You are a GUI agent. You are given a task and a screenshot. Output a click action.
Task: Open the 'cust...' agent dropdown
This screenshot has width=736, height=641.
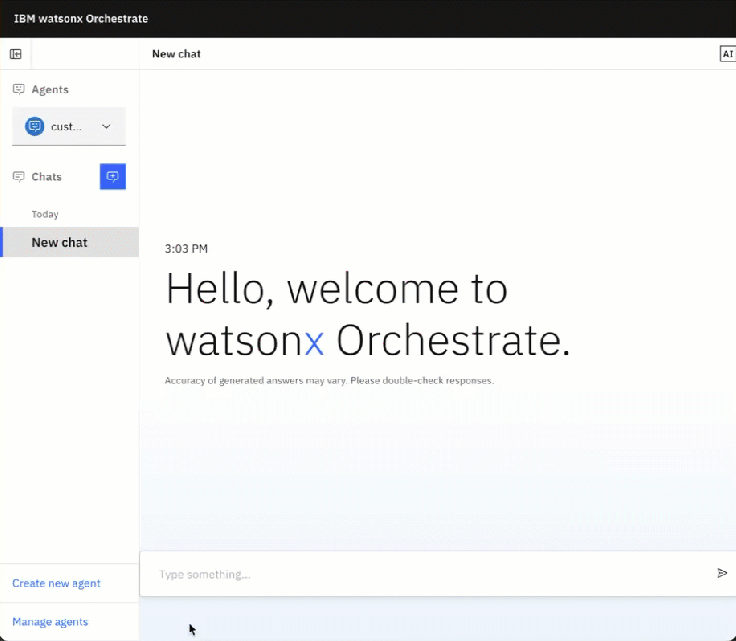68,127
